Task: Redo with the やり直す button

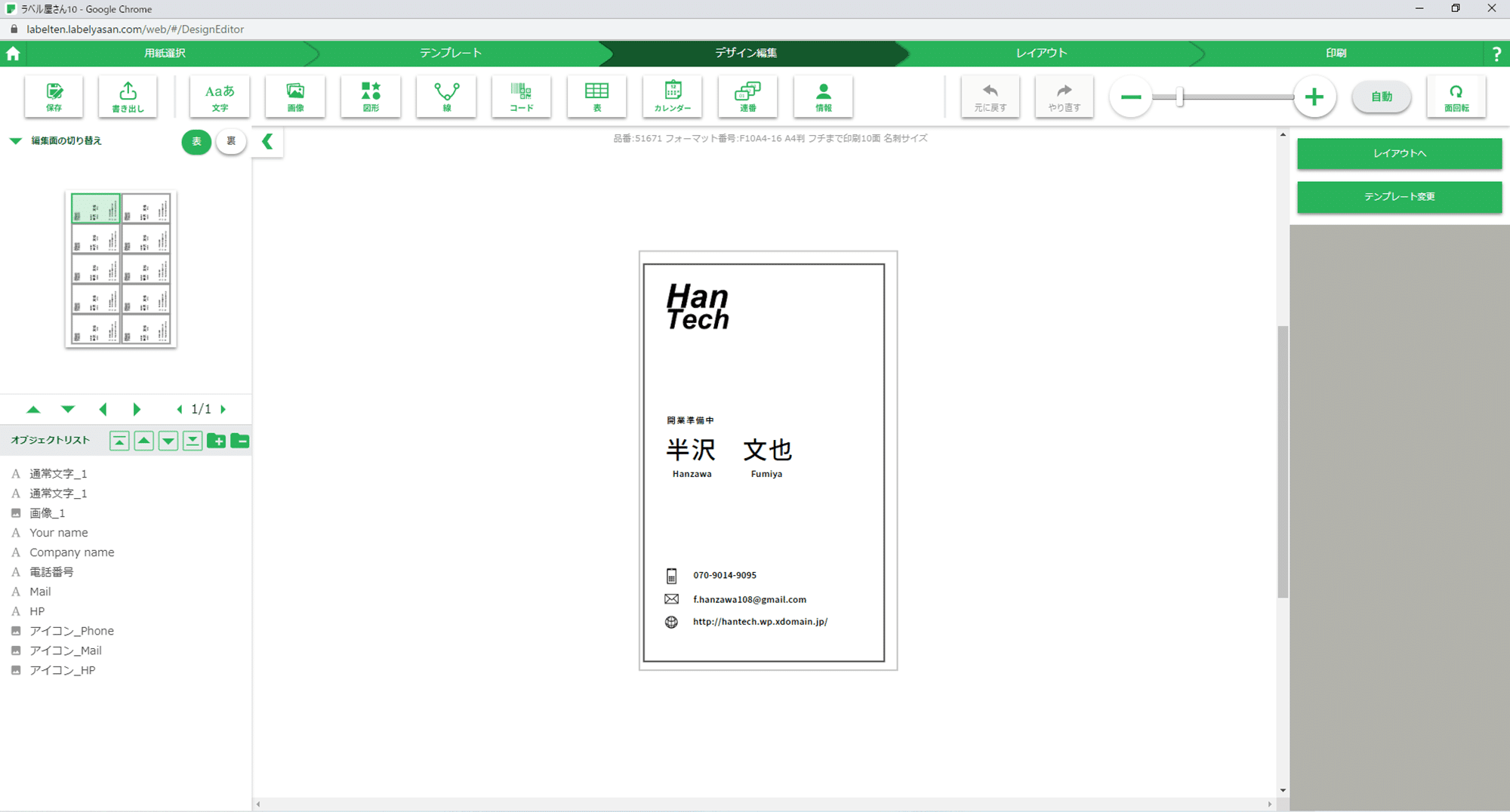Action: (1064, 97)
